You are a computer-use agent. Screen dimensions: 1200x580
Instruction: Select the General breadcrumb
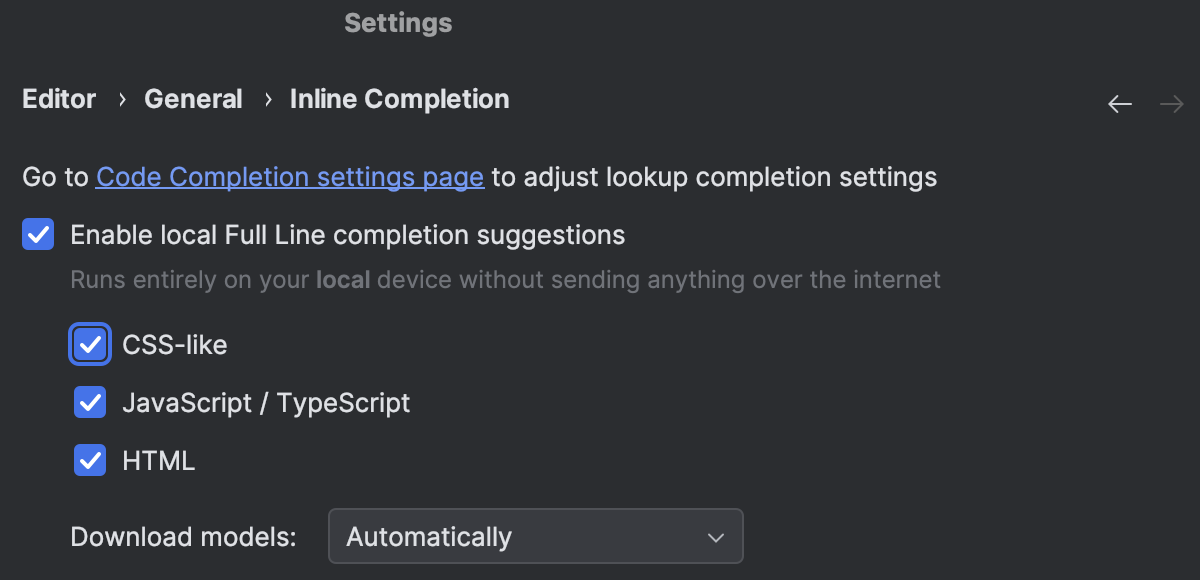(x=193, y=98)
